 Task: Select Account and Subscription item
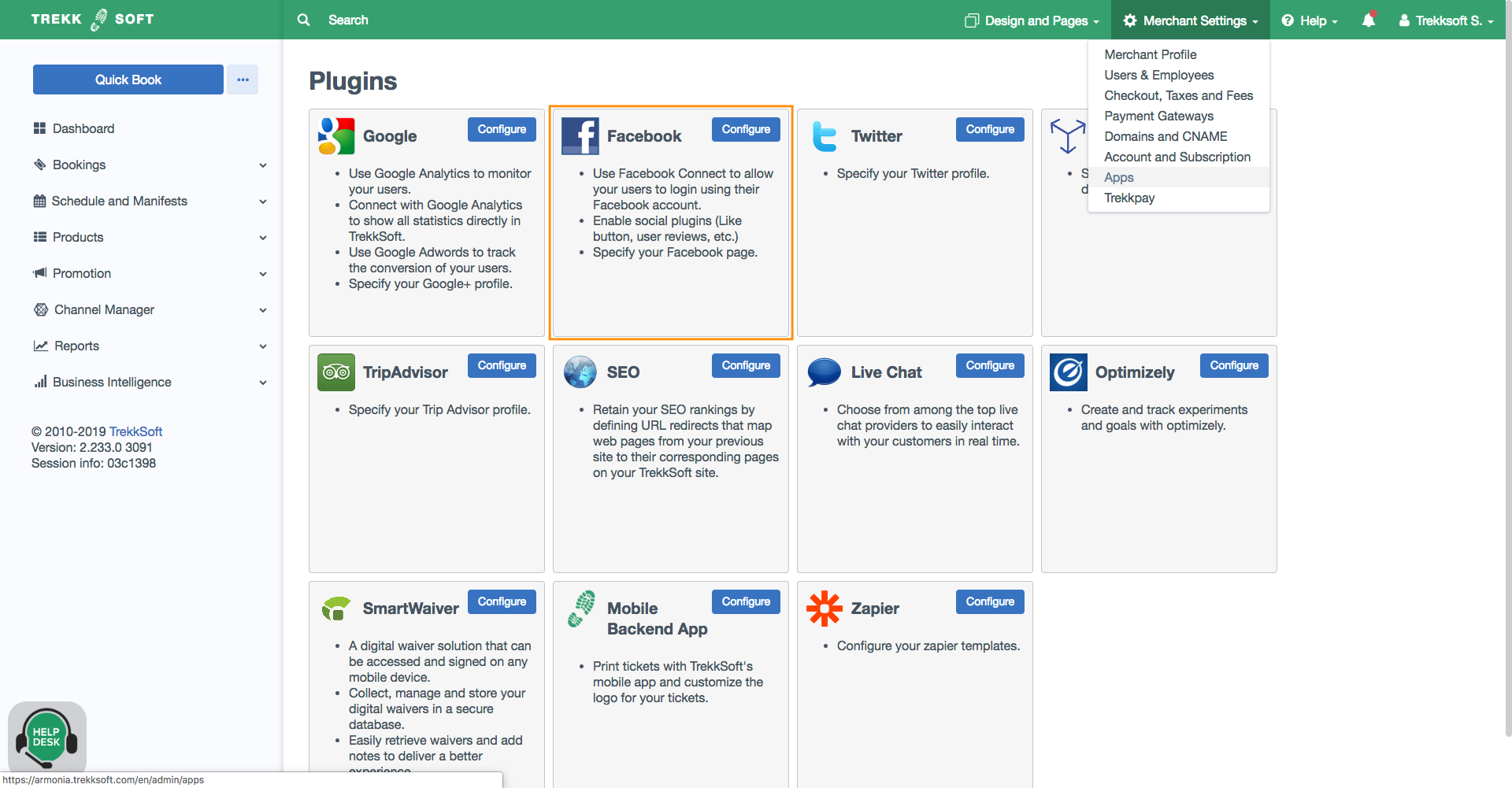pyautogui.click(x=1177, y=157)
